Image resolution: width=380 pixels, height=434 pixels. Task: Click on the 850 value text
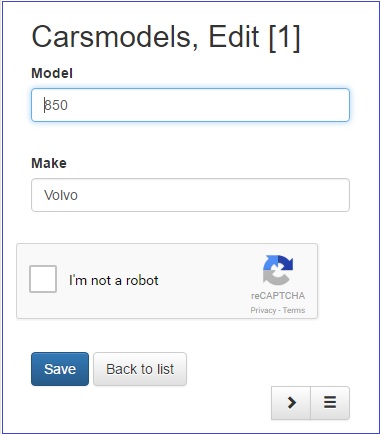point(56,105)
